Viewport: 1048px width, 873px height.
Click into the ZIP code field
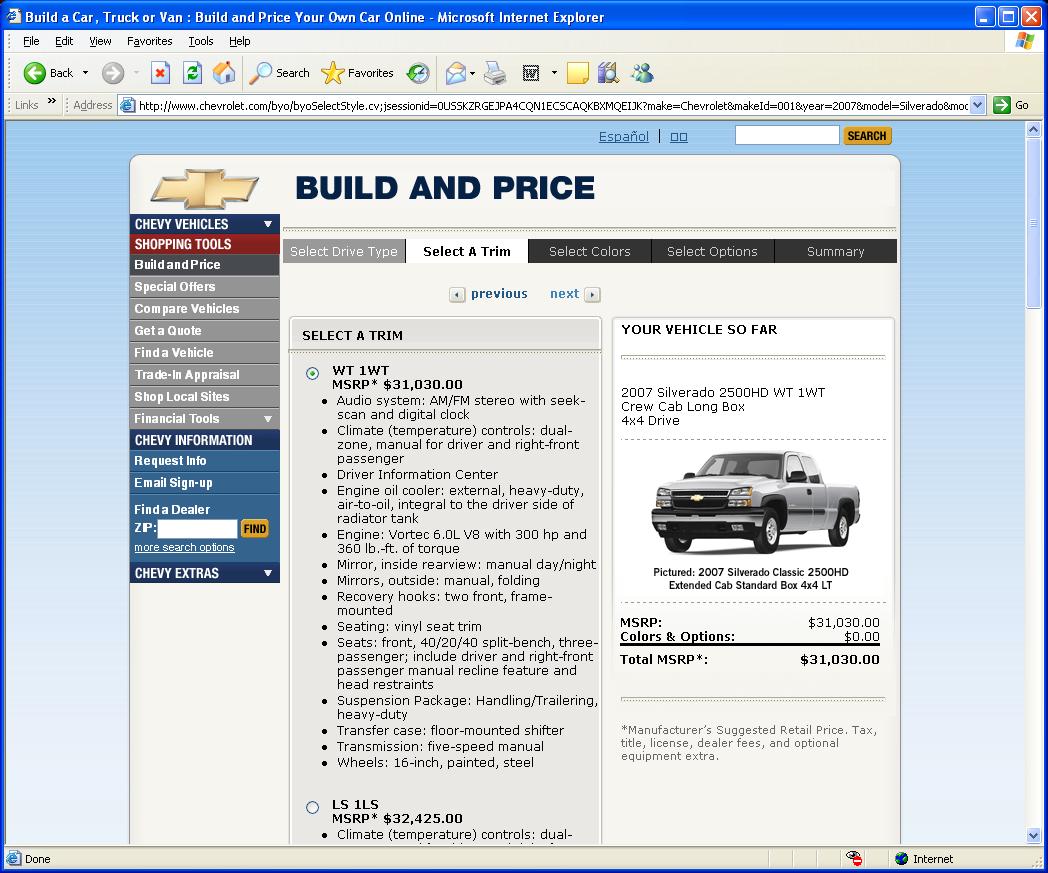197,529
